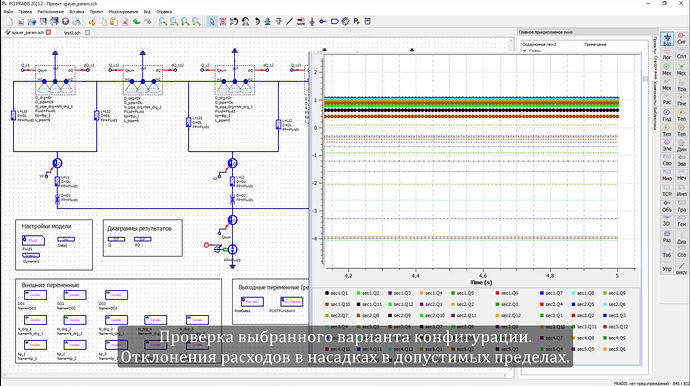This screenshot has height=386, width=690.
Task: Click the Print toolbar icon
Action: pos(77,21)
